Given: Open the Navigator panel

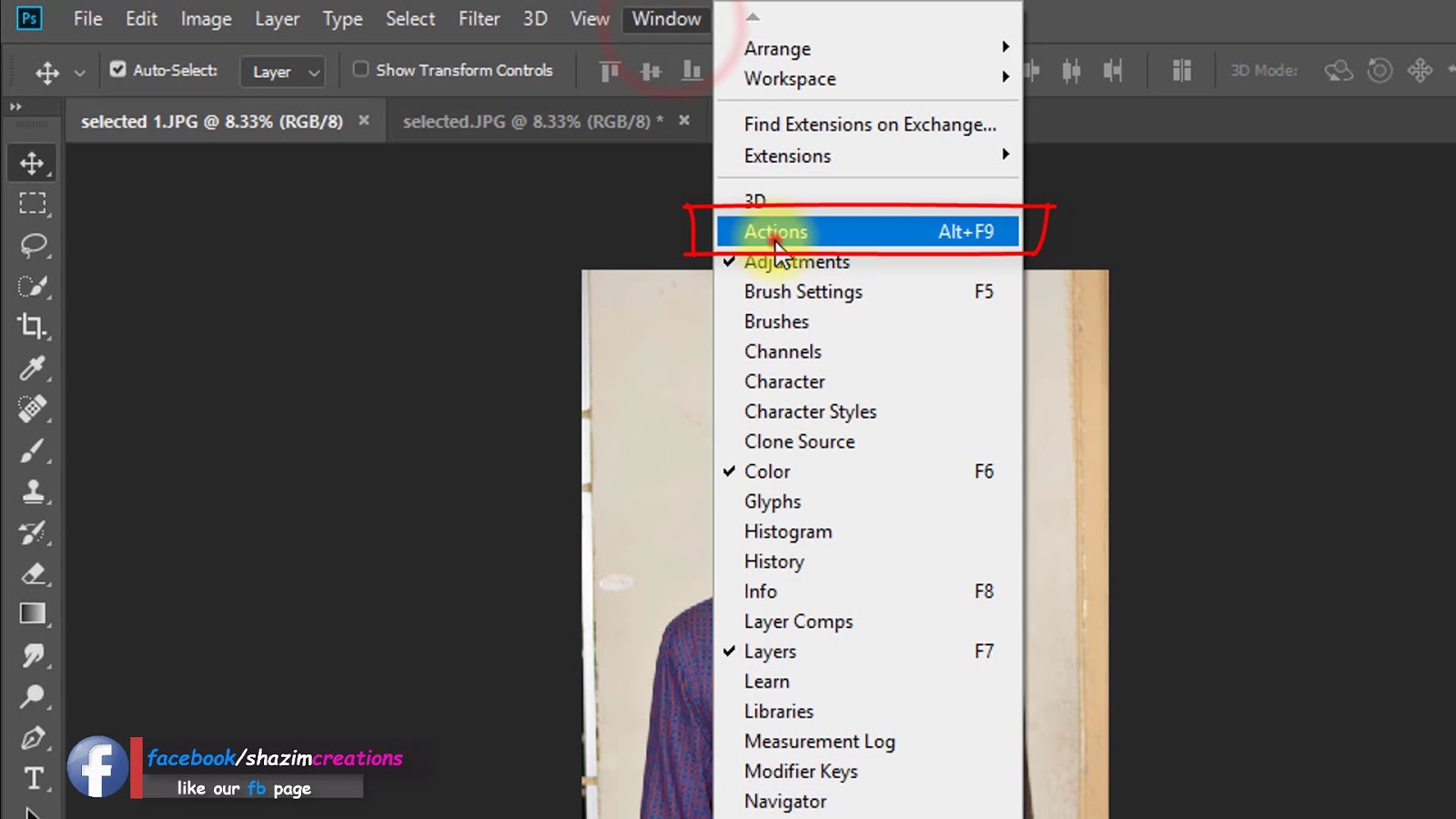Looking at the screenshot, I should coord(868,801).
